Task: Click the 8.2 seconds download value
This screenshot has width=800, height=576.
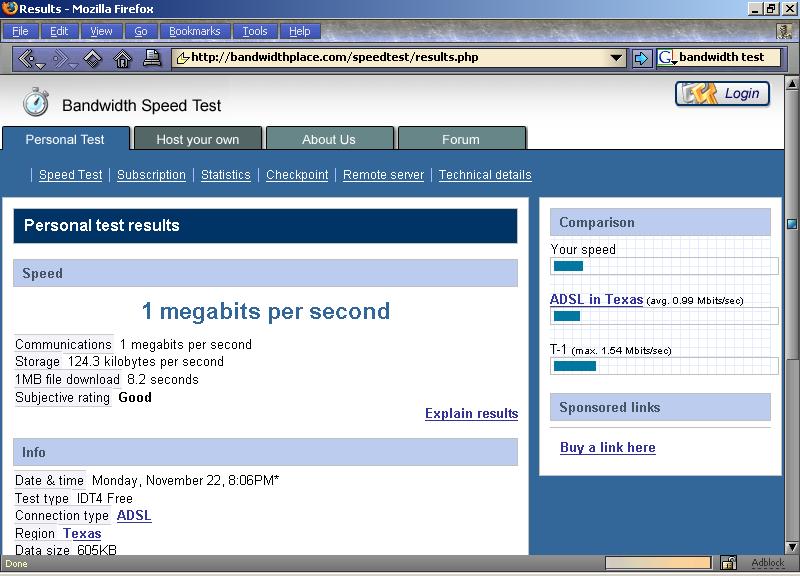Action: tap(163, 380)
